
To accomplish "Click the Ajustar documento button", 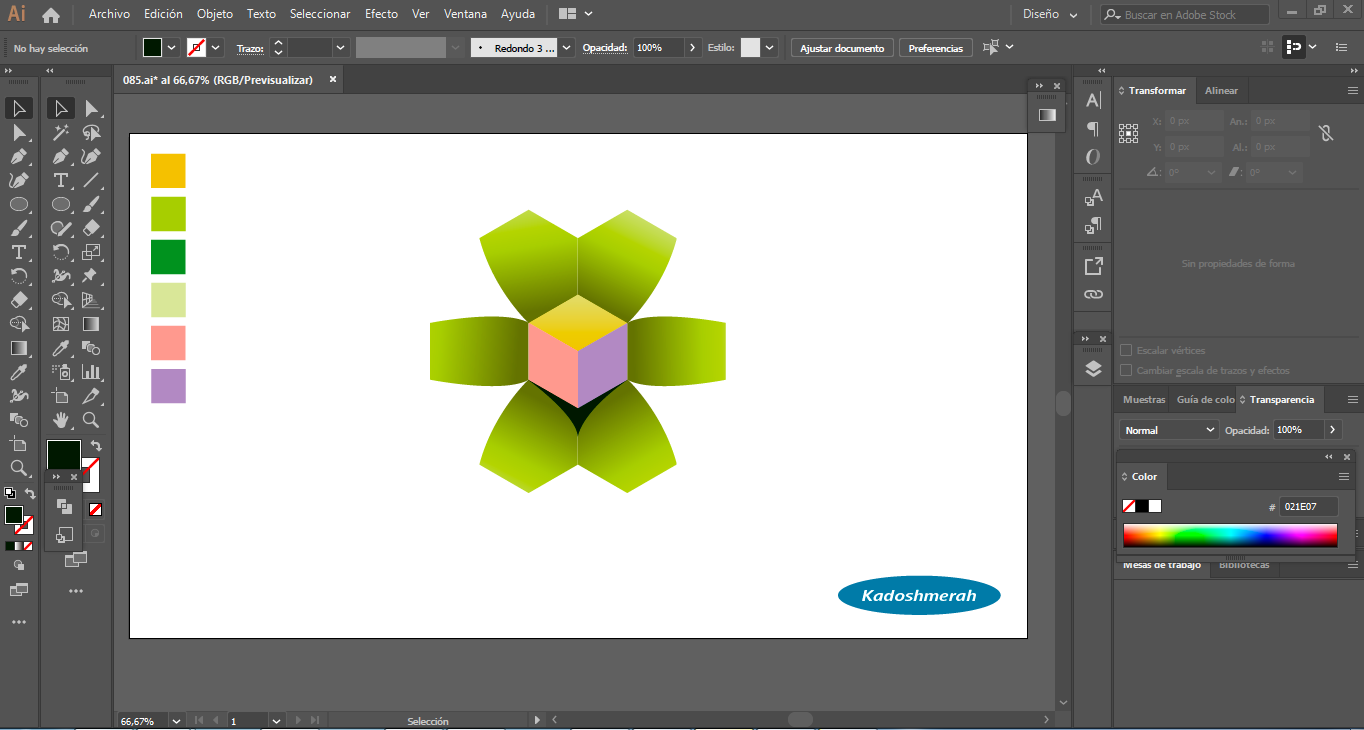I will pyautogui.click(x=842, y=48).
